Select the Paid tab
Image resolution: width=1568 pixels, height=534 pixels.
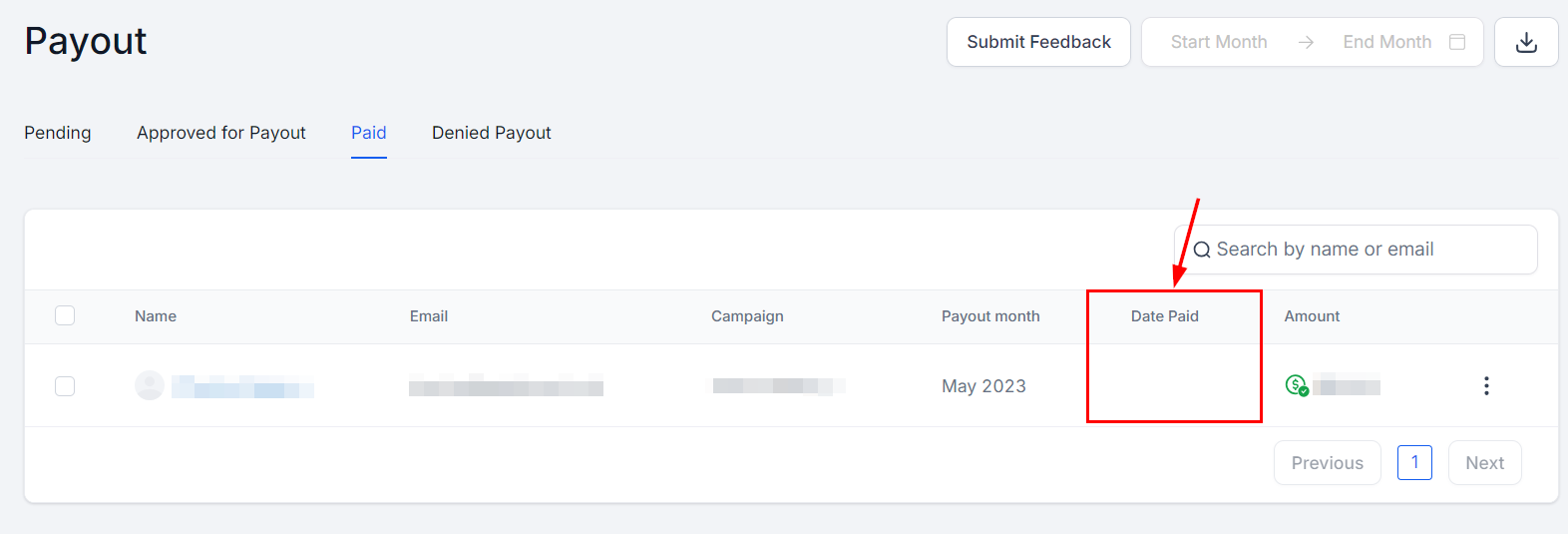(369, 133)
